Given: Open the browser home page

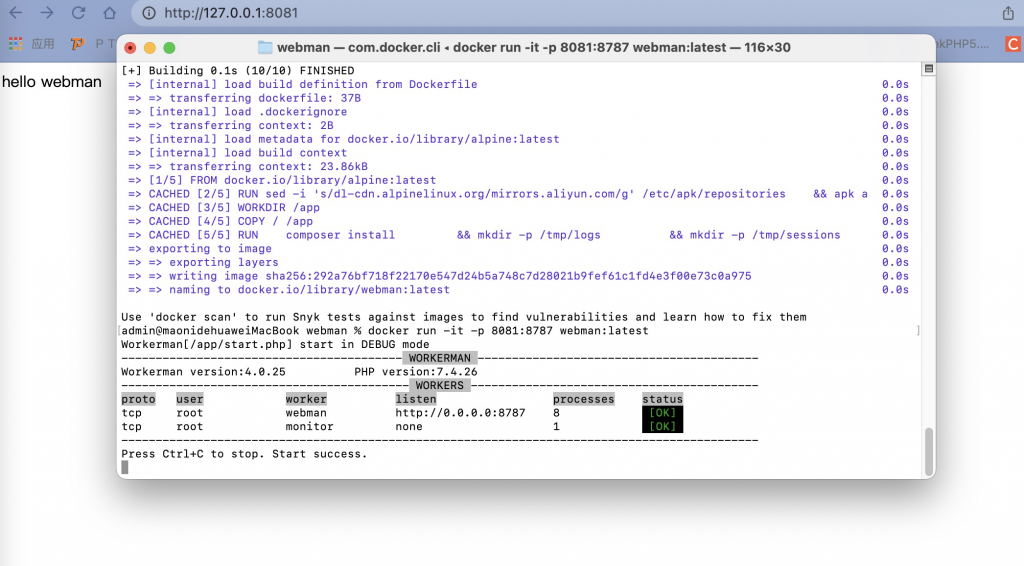Looking at the screenshot, I should (110, 12).
